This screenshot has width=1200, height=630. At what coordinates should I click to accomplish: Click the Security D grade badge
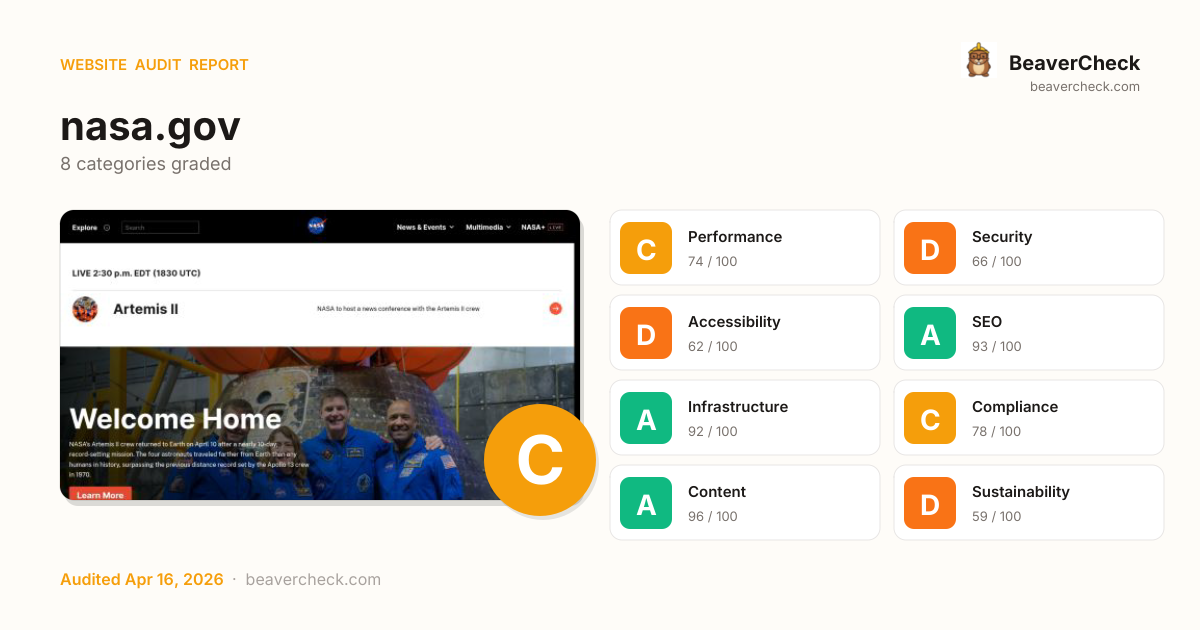tap(930, 248)
